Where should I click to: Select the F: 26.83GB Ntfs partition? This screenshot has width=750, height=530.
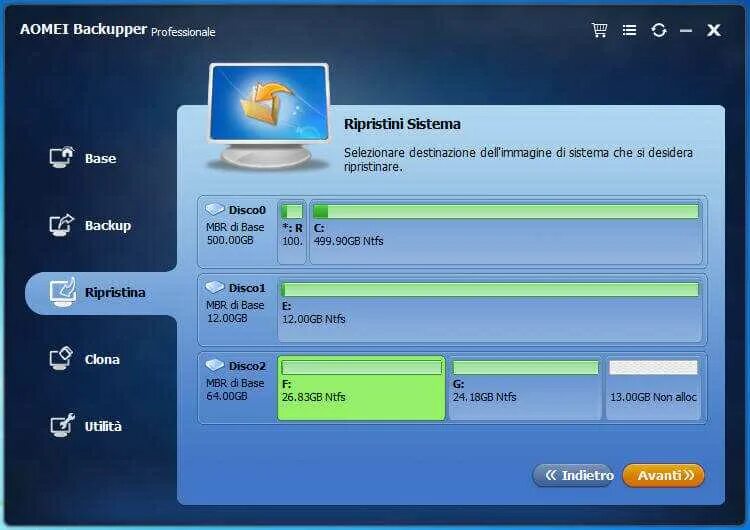click(361, 388)
